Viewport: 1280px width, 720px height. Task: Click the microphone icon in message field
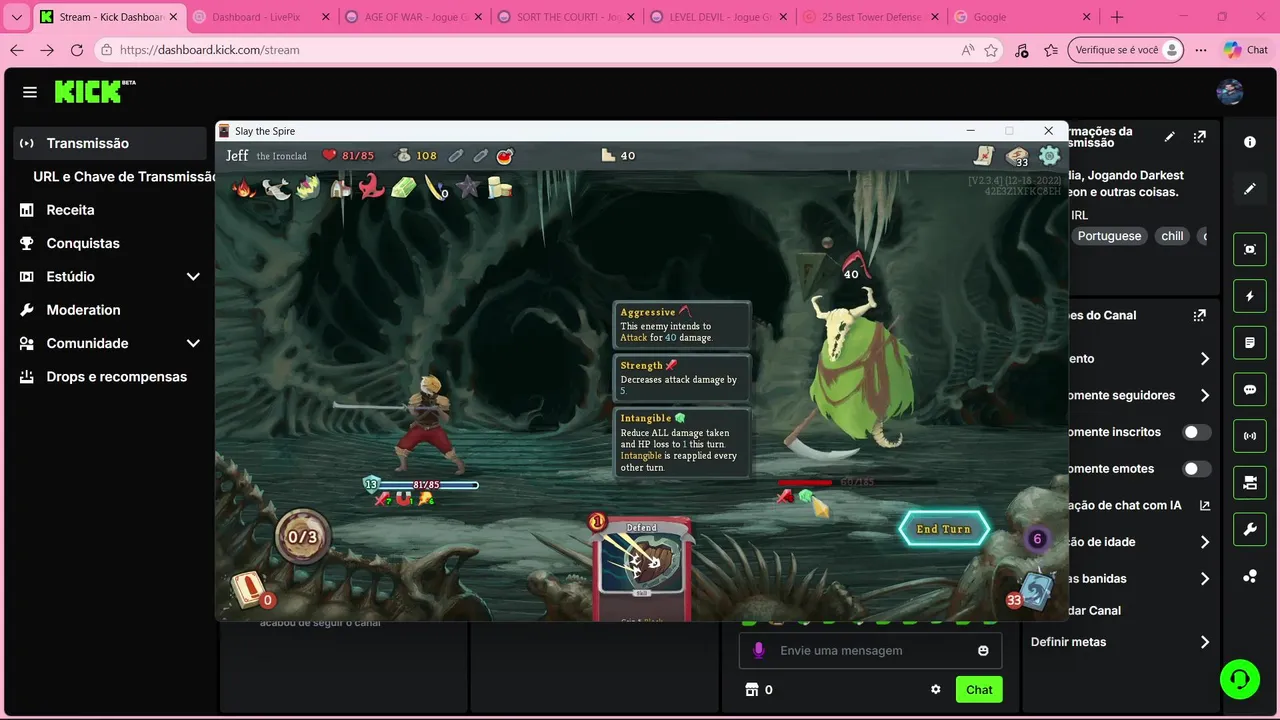[x=758, y=650]
